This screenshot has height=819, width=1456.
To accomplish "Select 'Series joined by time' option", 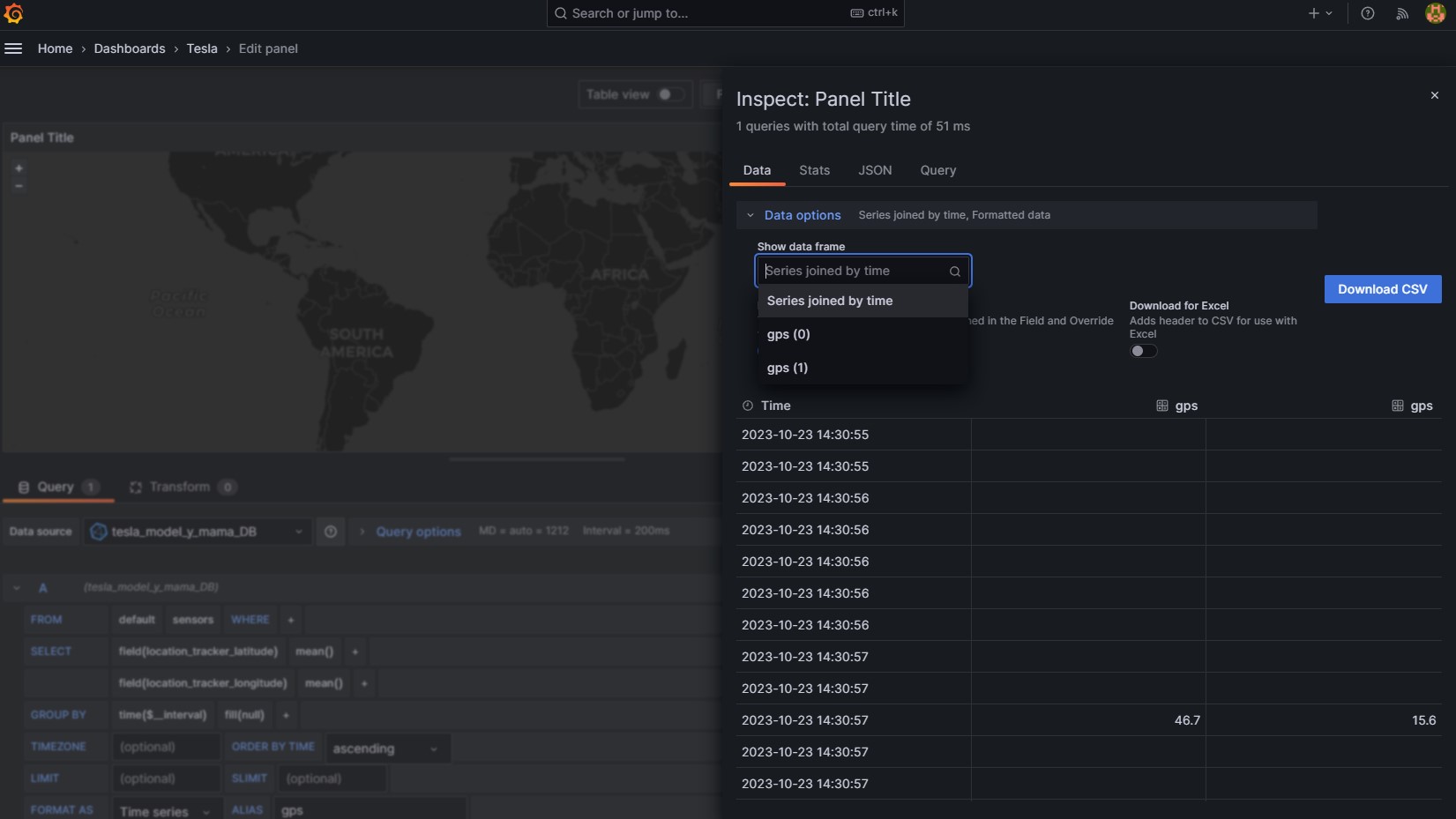I will point(862,301).
